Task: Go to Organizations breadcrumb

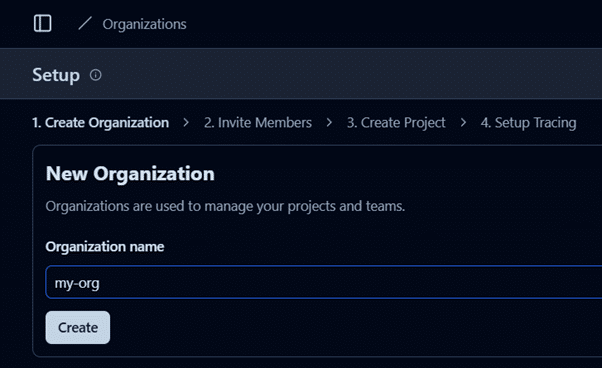Action: pyautogui.click(x=144, y=24)
